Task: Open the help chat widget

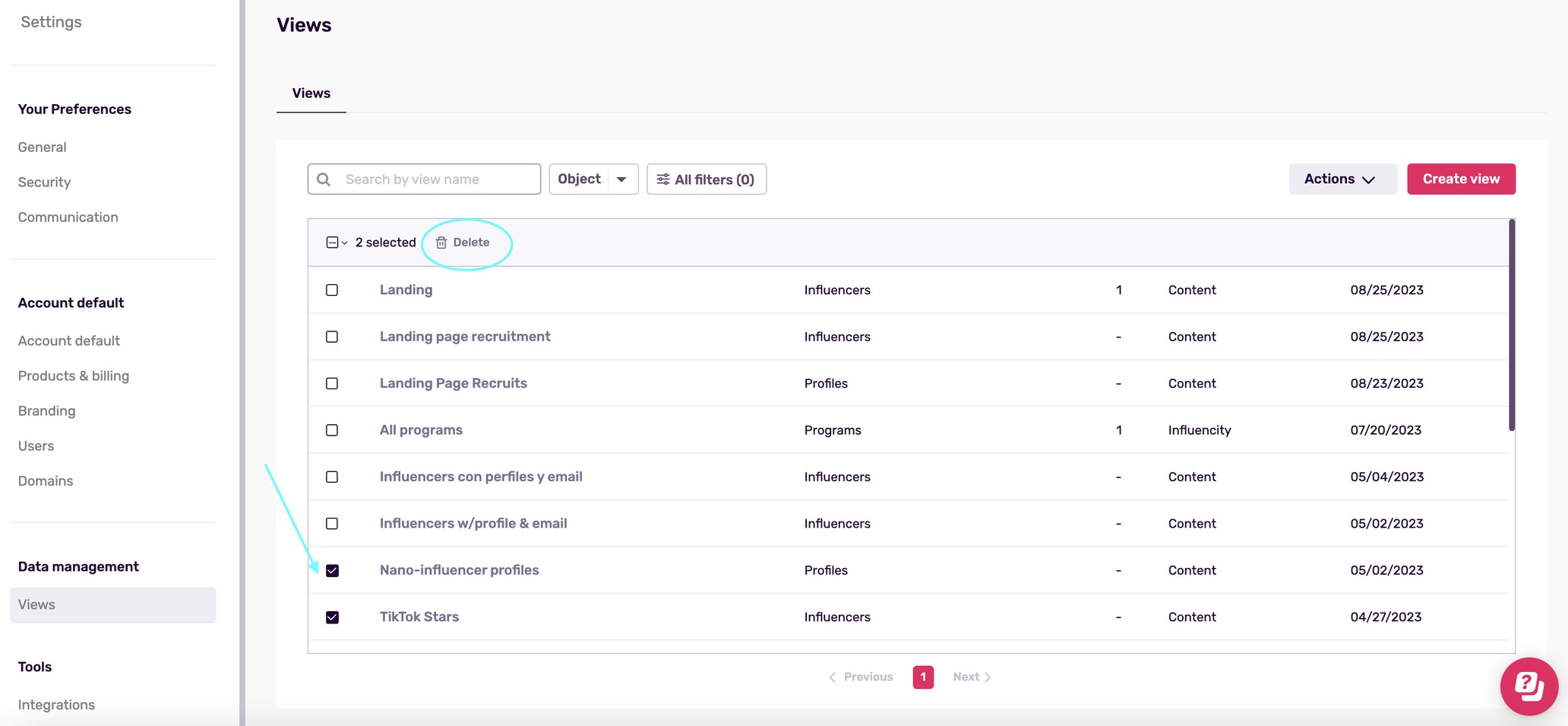Action: pos(1528,686)
